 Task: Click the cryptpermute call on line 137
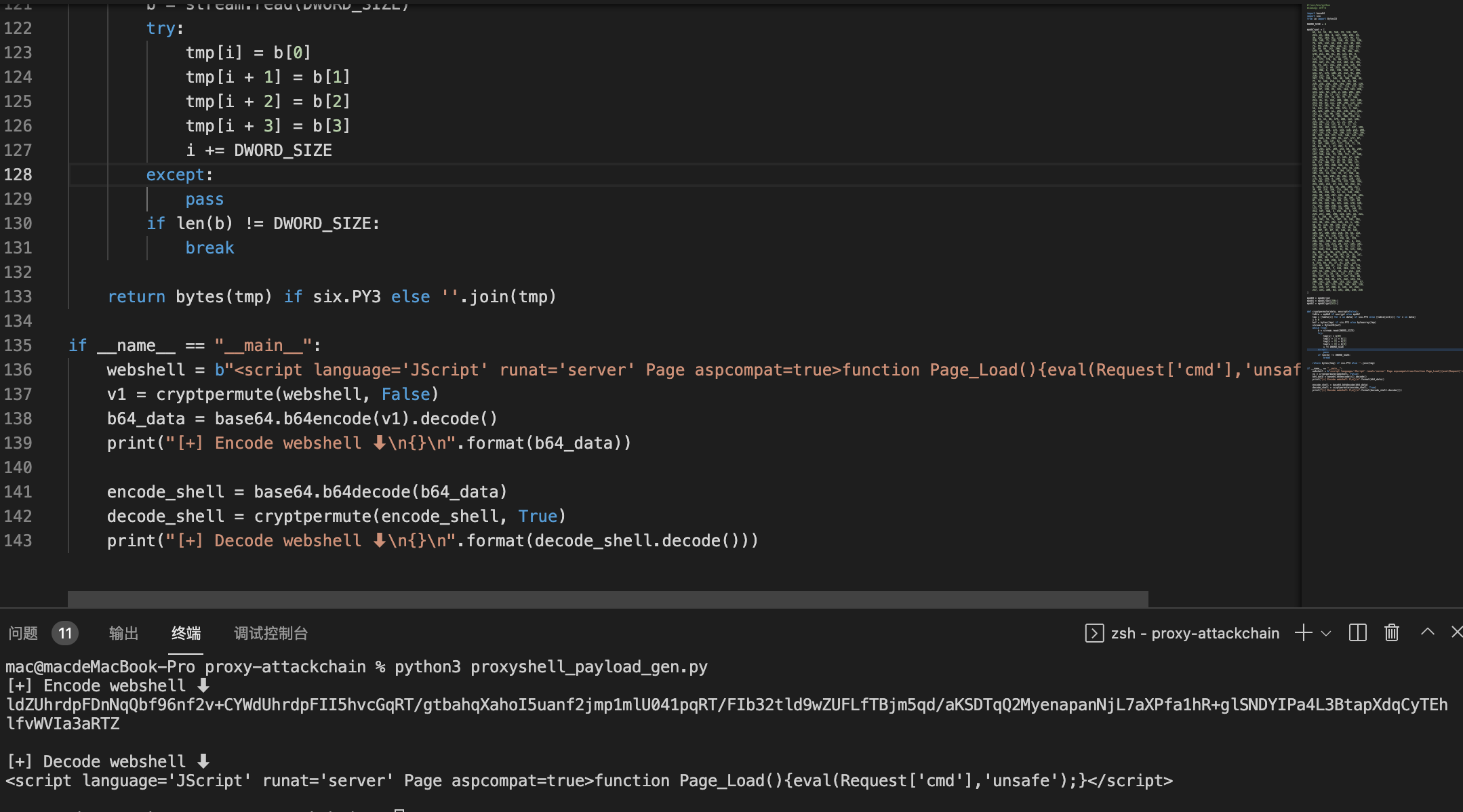click(216, 394)
